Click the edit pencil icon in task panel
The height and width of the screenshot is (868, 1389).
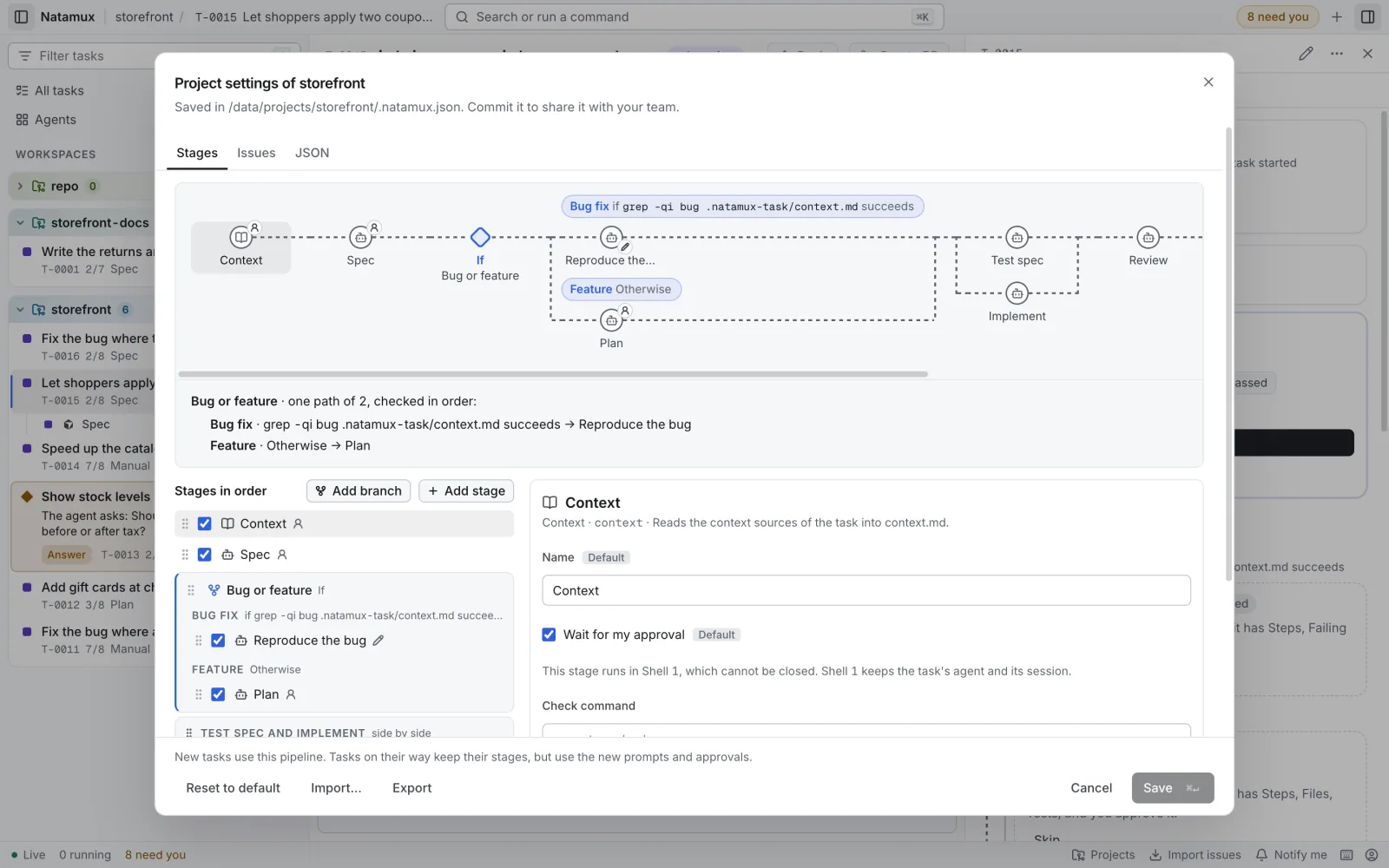(x=1306, y=54)
